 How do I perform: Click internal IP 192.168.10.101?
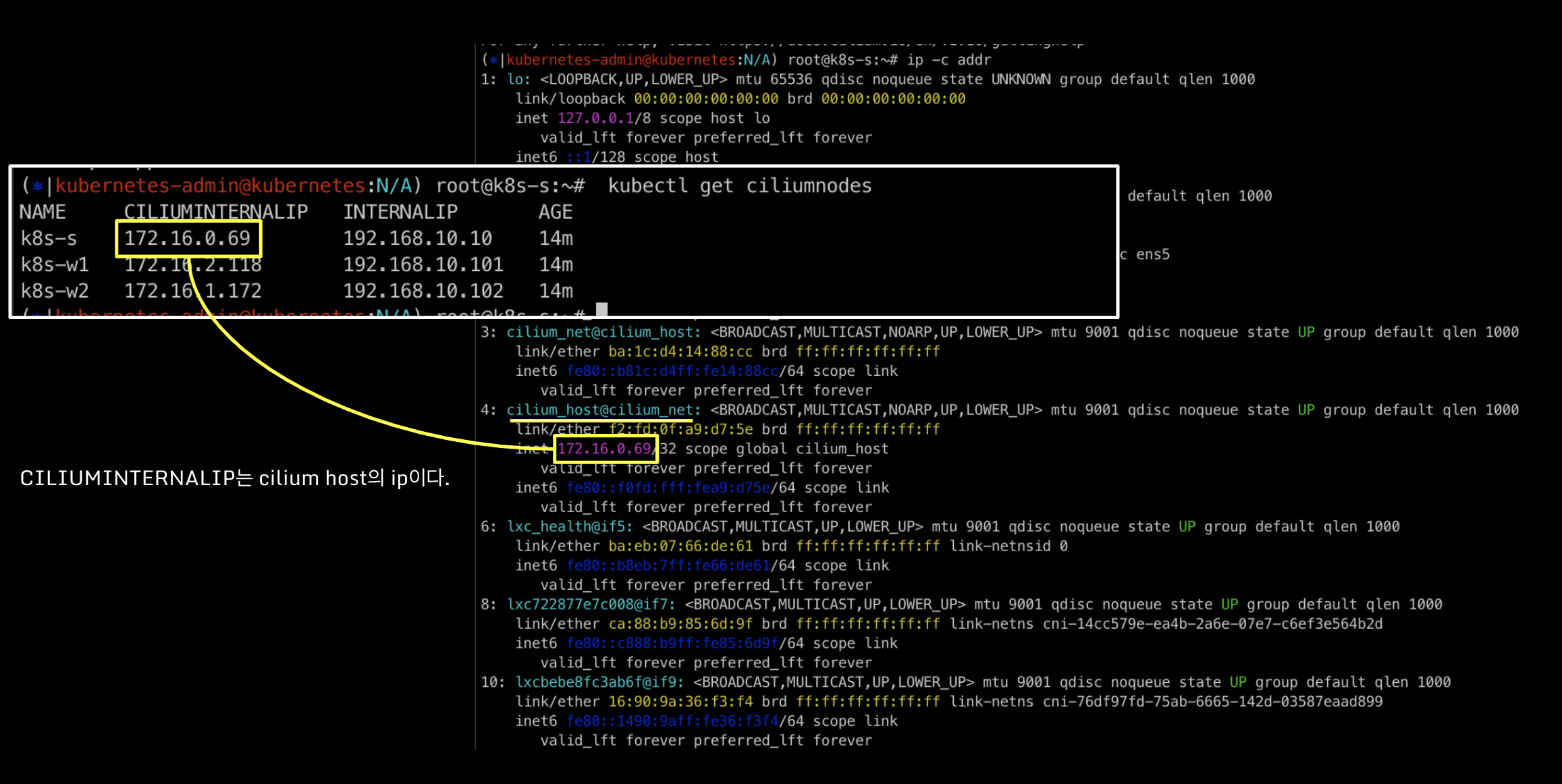coord(423,264)
